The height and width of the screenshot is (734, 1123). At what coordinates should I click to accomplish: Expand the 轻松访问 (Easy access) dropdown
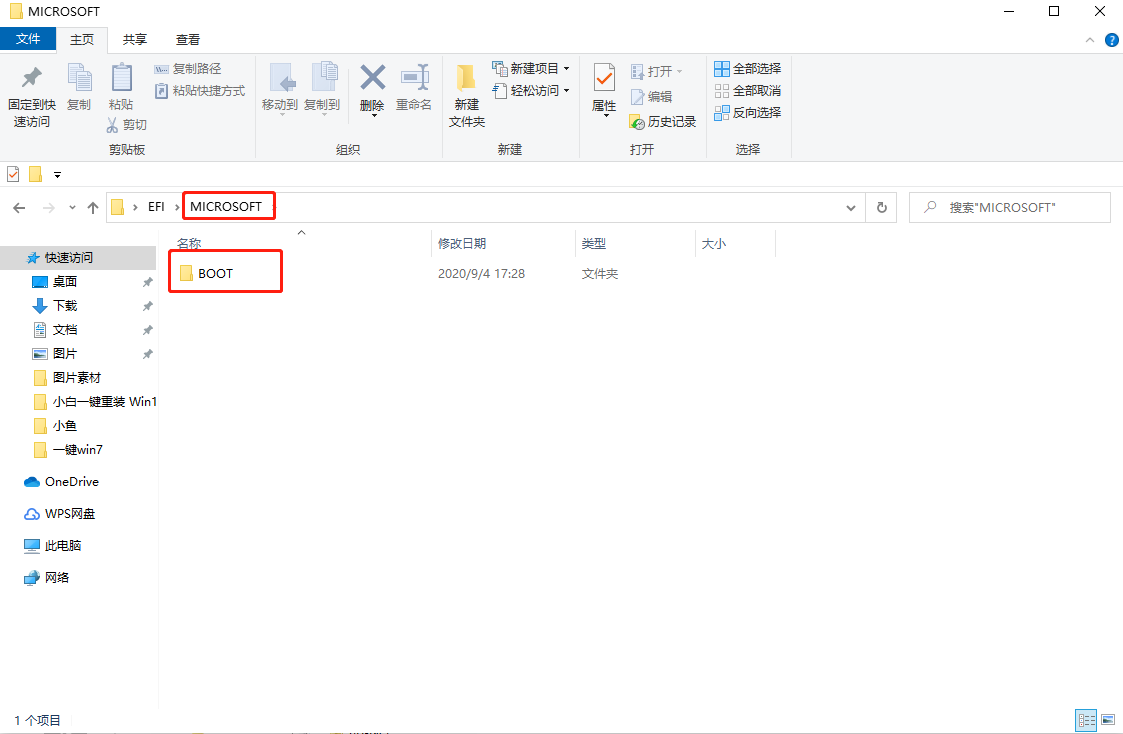coord(567,91)
